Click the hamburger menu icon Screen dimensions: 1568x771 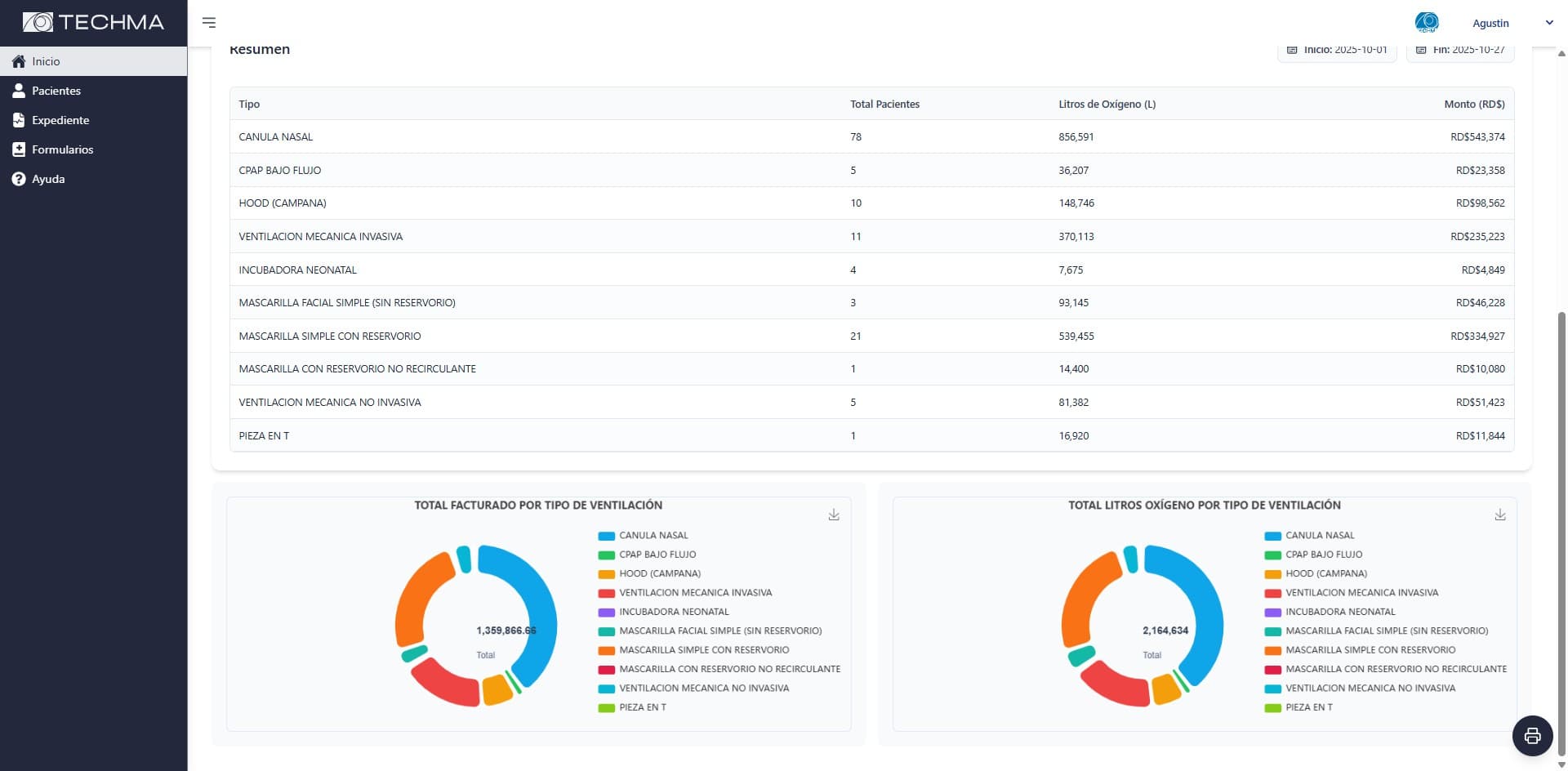coord(209,23)
